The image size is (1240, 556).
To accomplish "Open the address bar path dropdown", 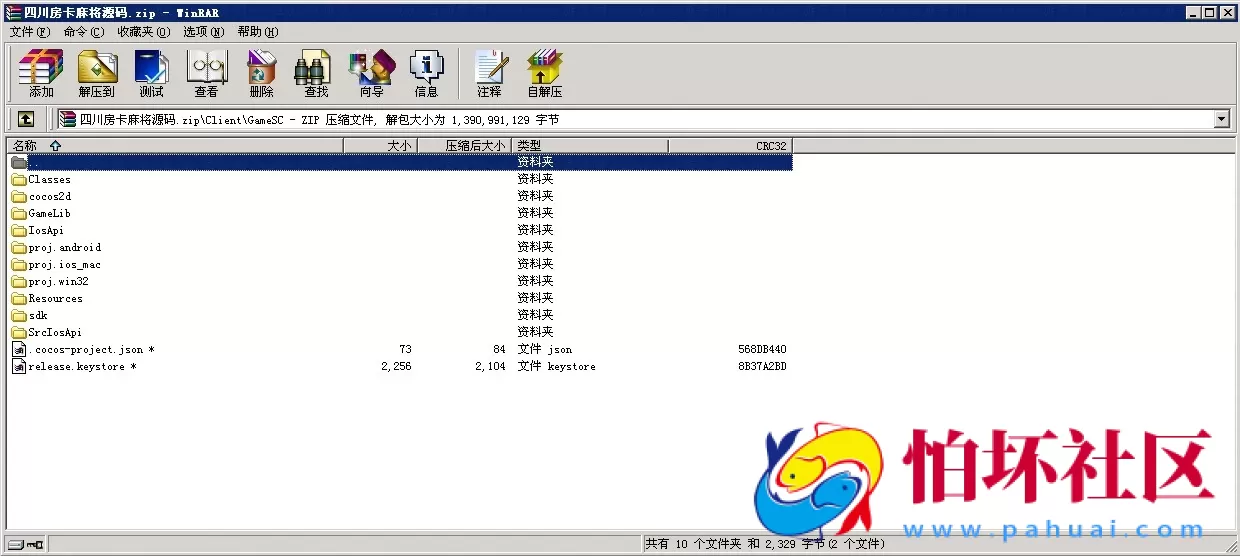I will (1221, 119).
